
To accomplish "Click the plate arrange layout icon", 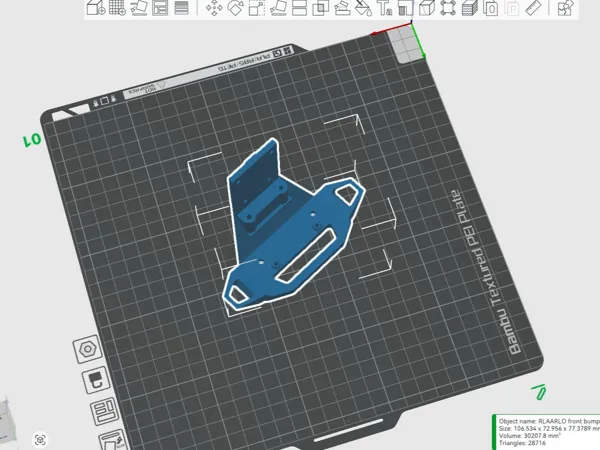I will point(104,411).
